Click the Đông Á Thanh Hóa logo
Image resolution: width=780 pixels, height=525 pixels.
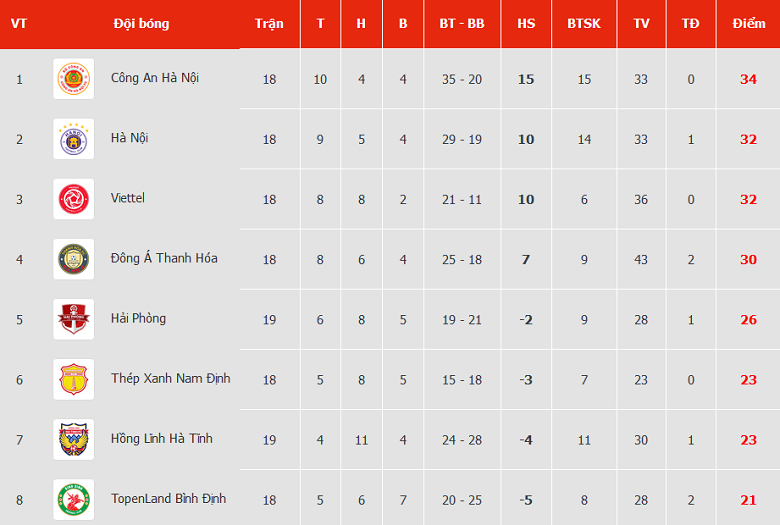pos(73,259)
